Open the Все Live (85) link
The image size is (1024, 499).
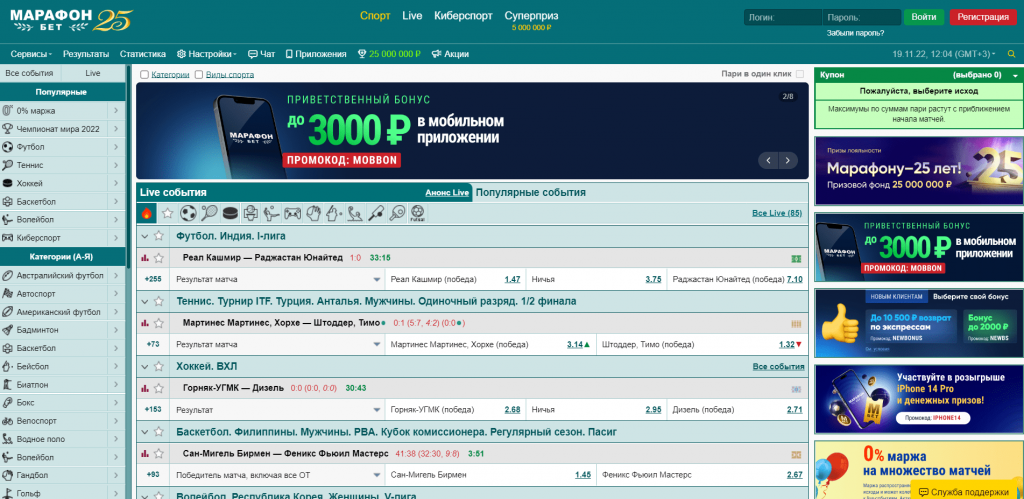pos(777,214)
